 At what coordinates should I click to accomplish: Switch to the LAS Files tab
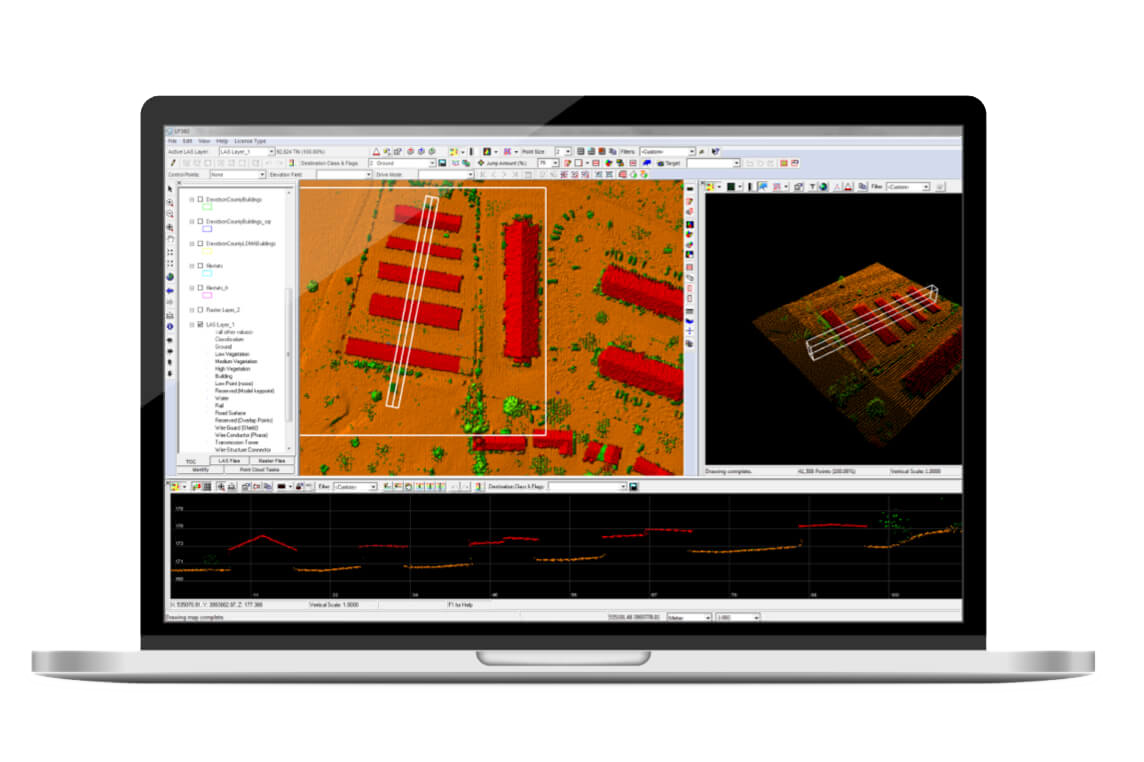click(229, 461)
